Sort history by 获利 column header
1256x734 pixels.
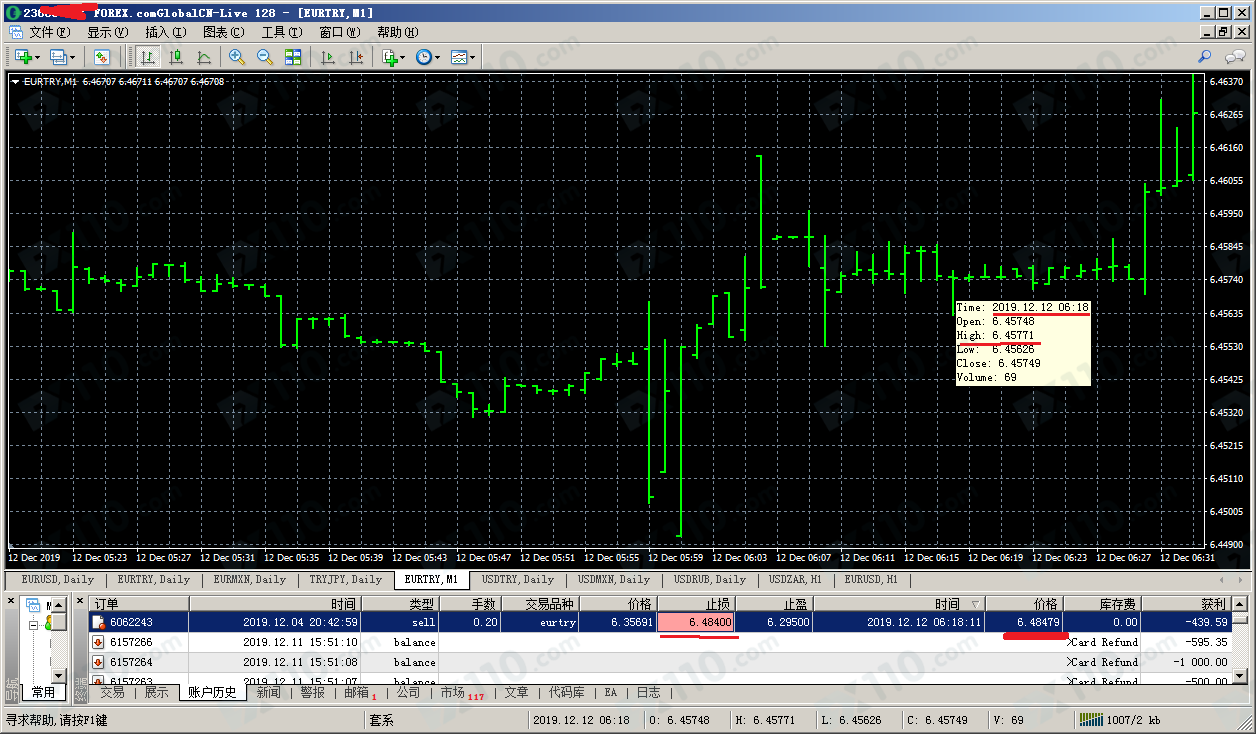(x=1187, y=604)
